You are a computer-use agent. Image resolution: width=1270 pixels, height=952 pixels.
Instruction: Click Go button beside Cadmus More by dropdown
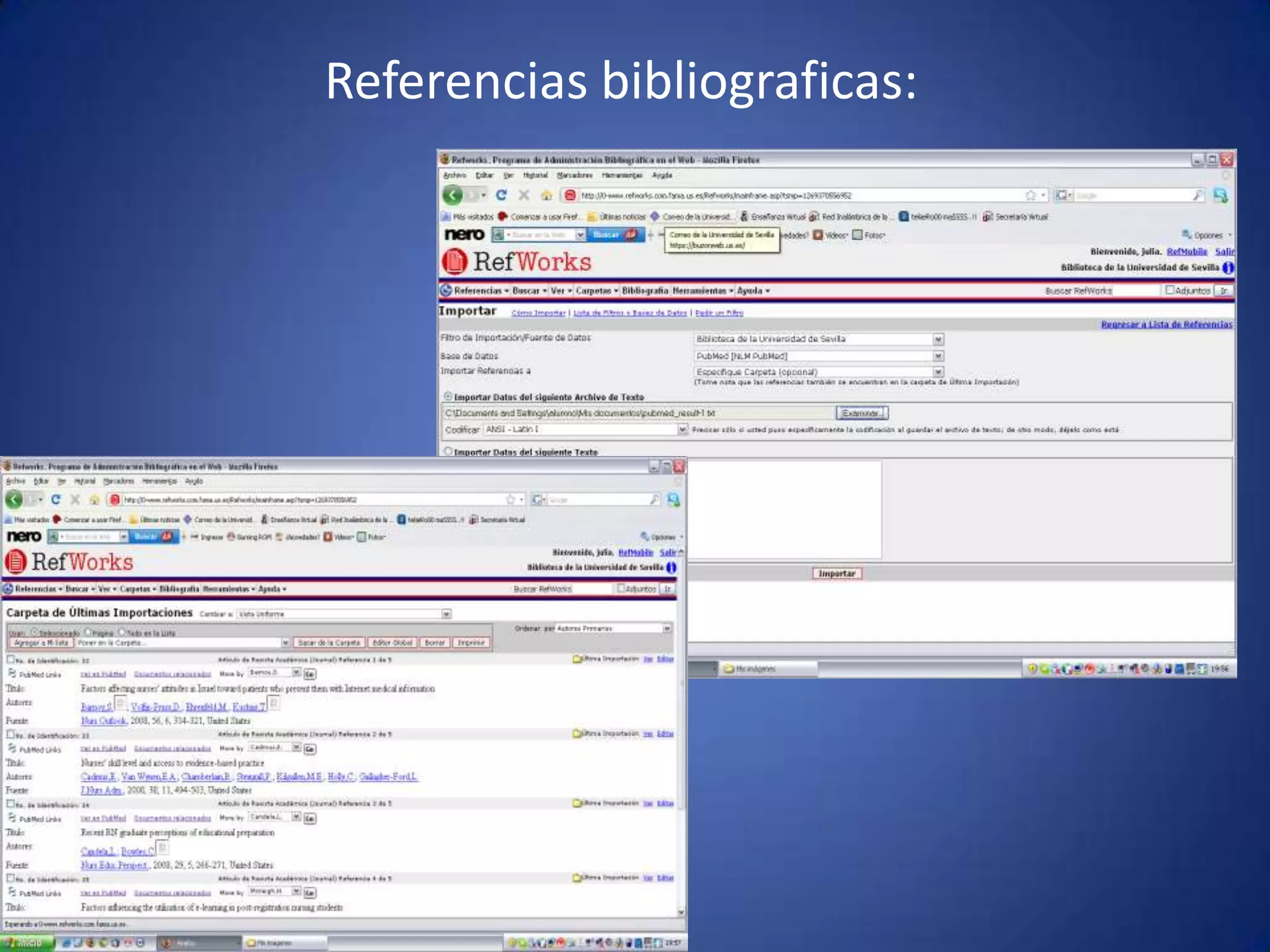tap(309, 749)
